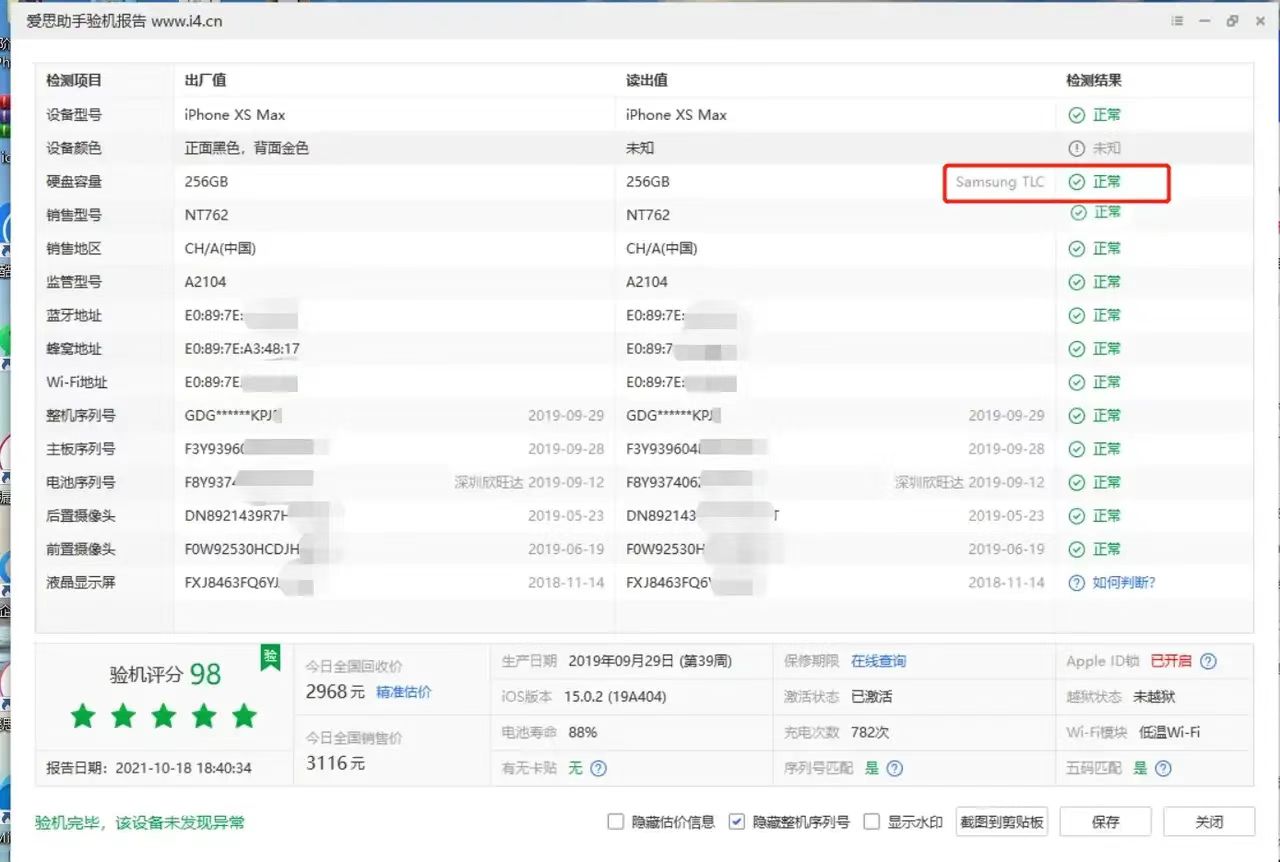Click the green check icon in 设备型号 row
Viewport: 1280px width, 862px height.
point(1076,115)
